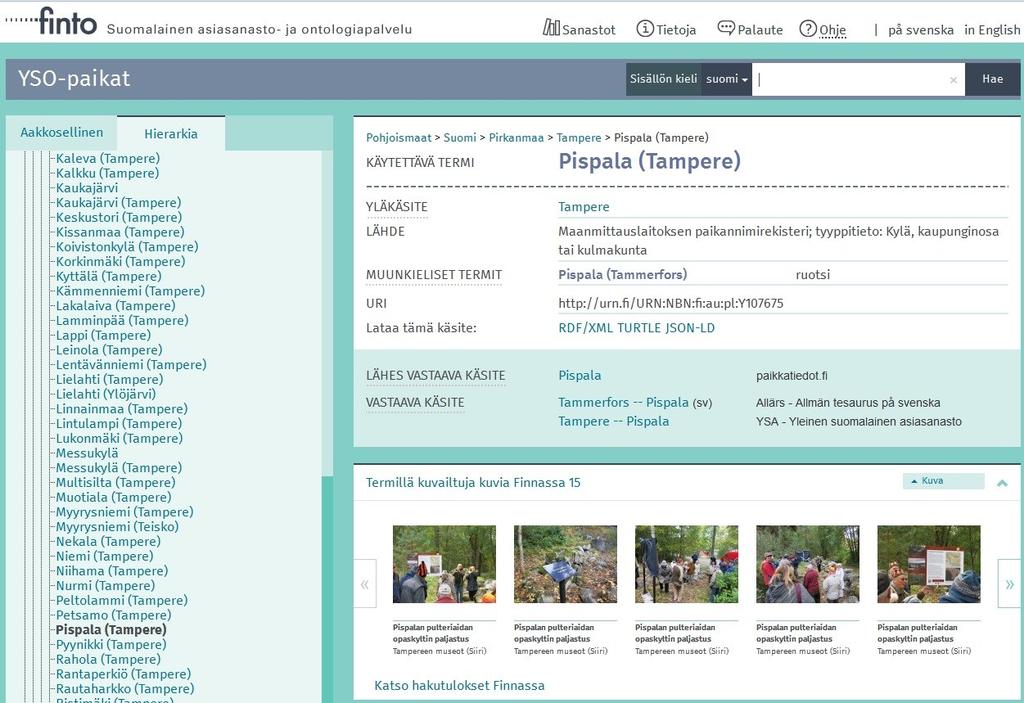1024x703 pixels.
Task: Download concept as JSON-LD
Action: pos(690,328)
